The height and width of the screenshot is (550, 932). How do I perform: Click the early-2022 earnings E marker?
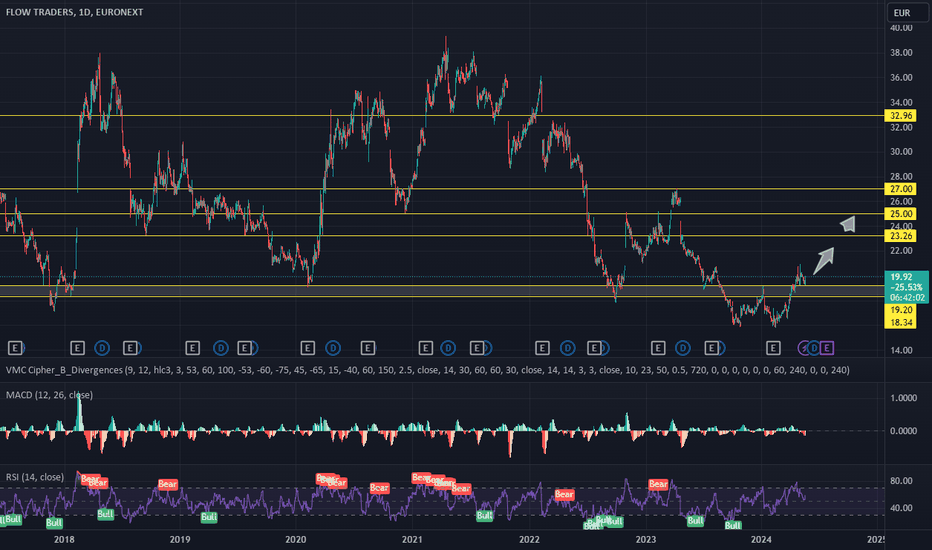click(541, 348)
